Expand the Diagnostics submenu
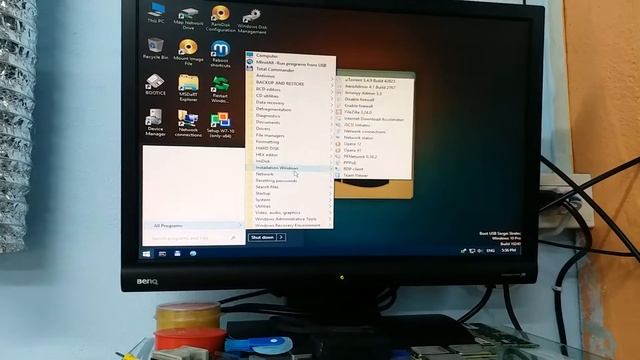 click(x=290, y=116)
